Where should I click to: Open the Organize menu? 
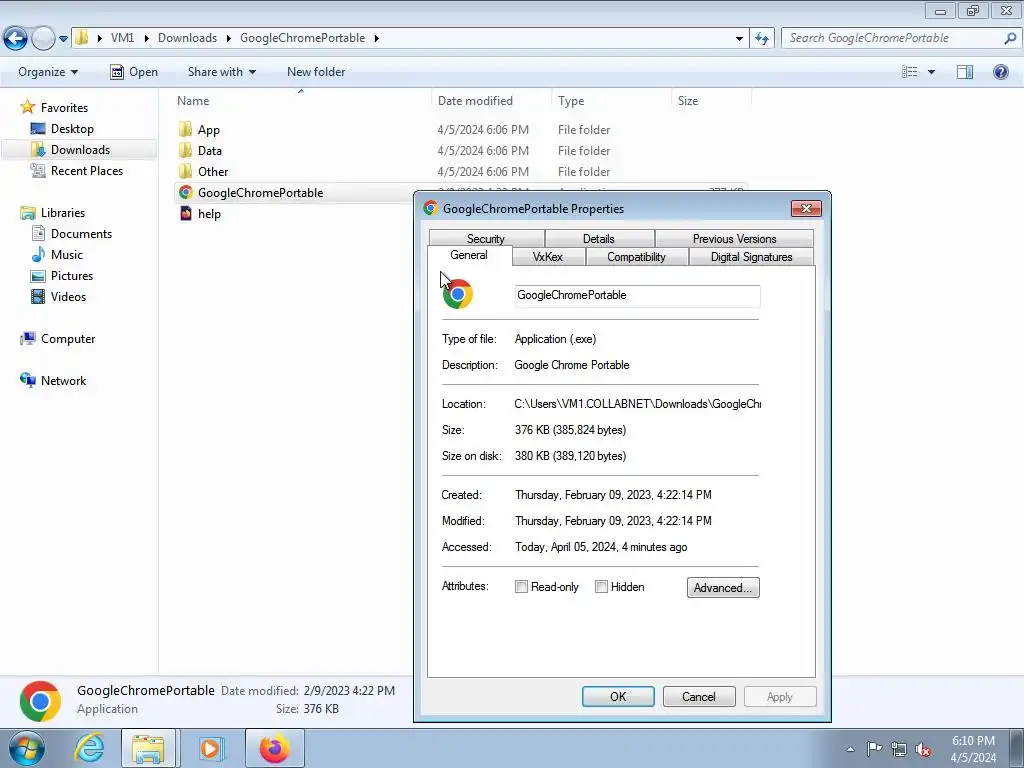pos(48,72)
